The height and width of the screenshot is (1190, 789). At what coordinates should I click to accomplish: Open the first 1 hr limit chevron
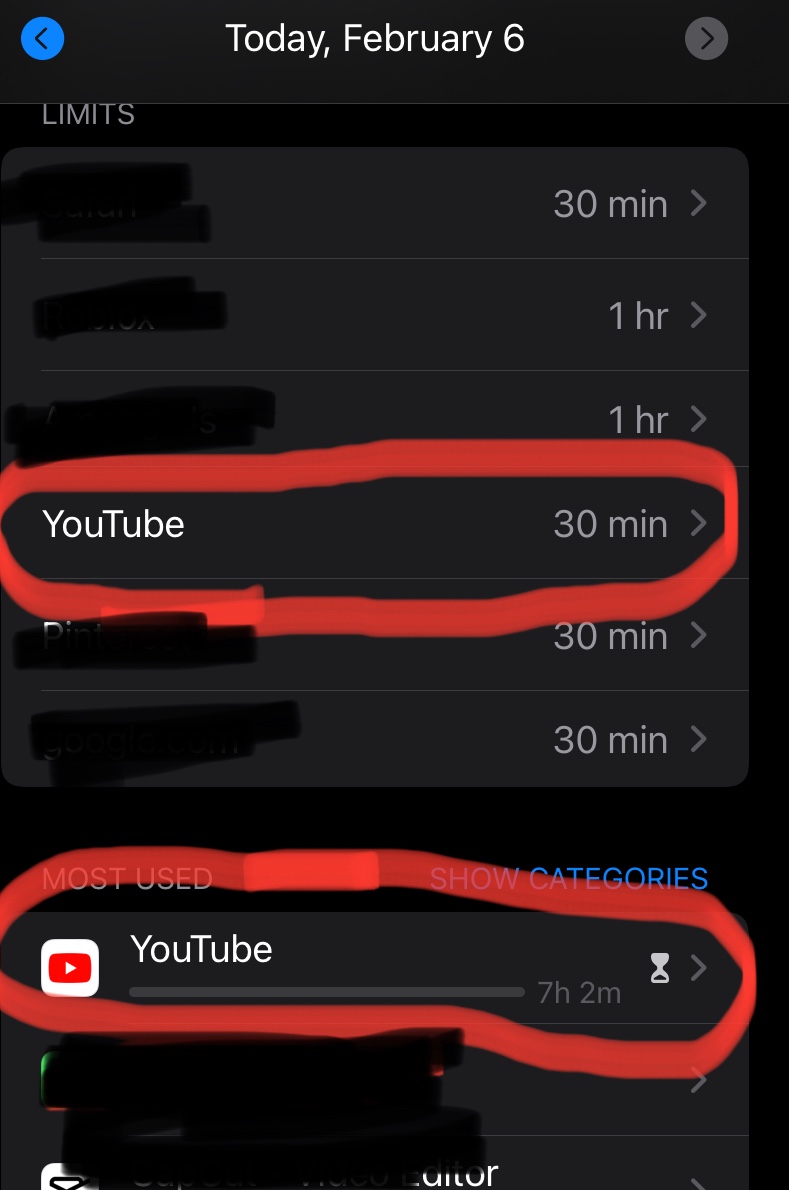[x=699, y=315]
